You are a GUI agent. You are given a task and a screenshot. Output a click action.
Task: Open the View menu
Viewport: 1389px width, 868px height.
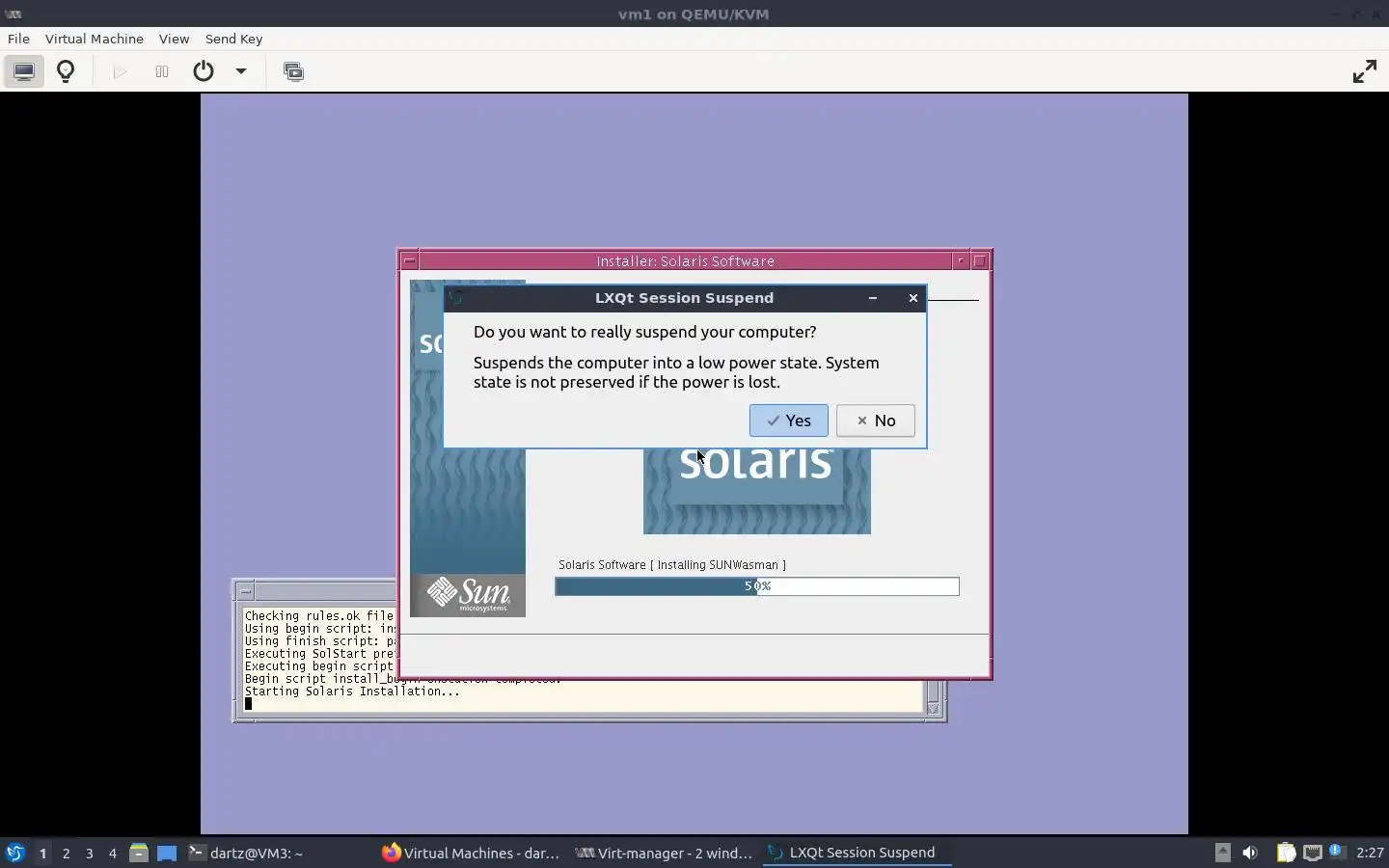(x=174, y=39)
